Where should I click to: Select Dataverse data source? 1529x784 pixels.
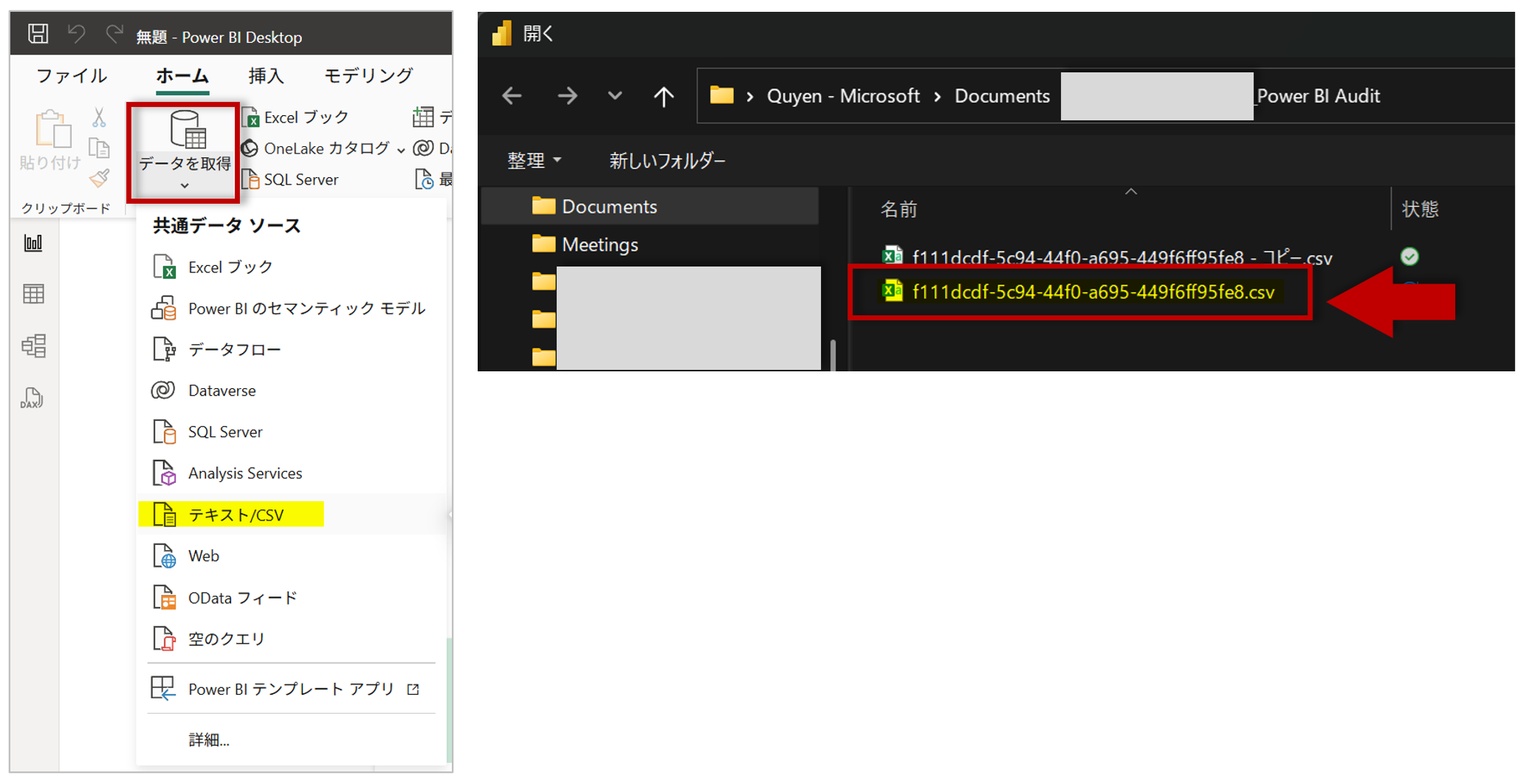[x=292, y=391]
